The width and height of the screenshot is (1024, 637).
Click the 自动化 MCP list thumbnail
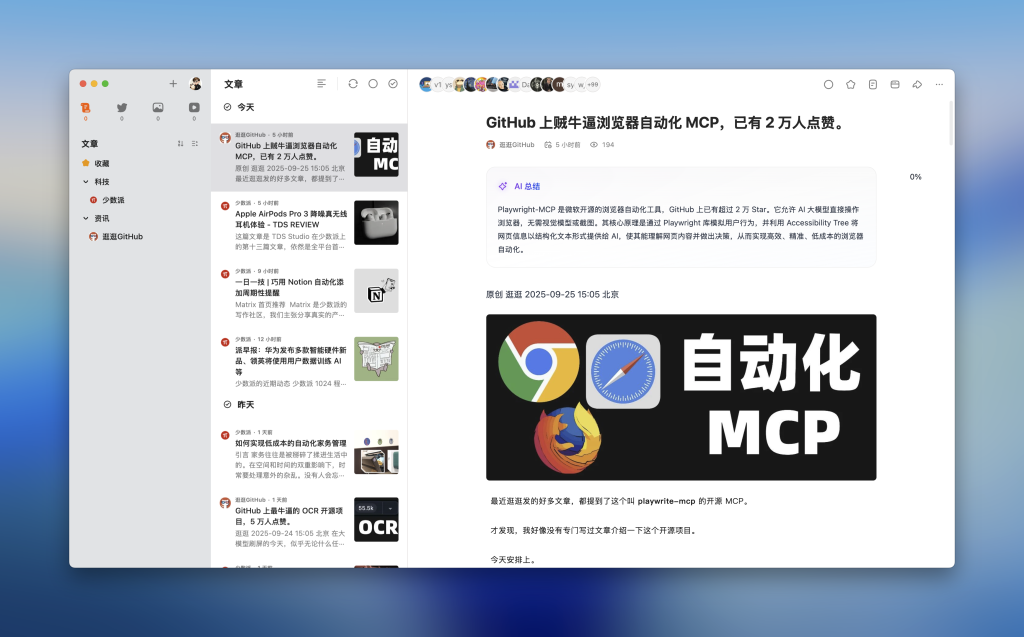[x=376, y=155]
